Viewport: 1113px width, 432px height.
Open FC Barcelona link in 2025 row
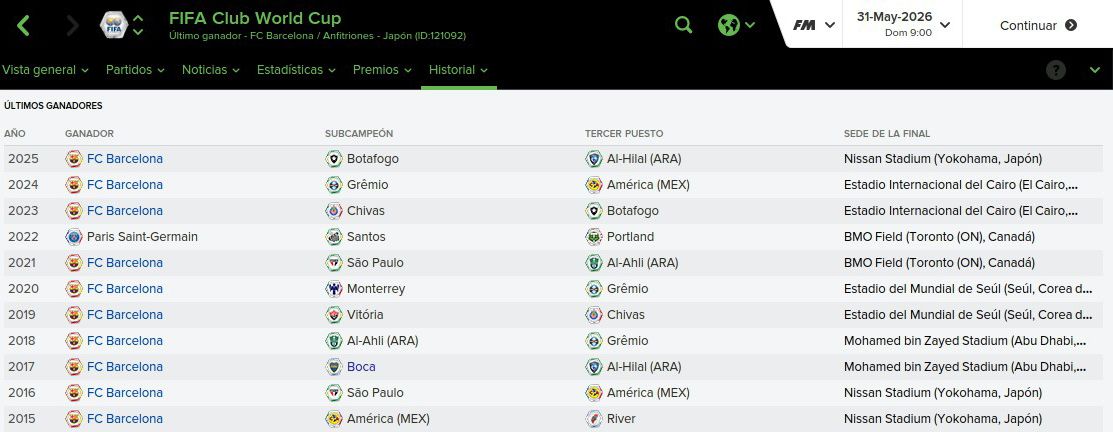pos(125,159)
